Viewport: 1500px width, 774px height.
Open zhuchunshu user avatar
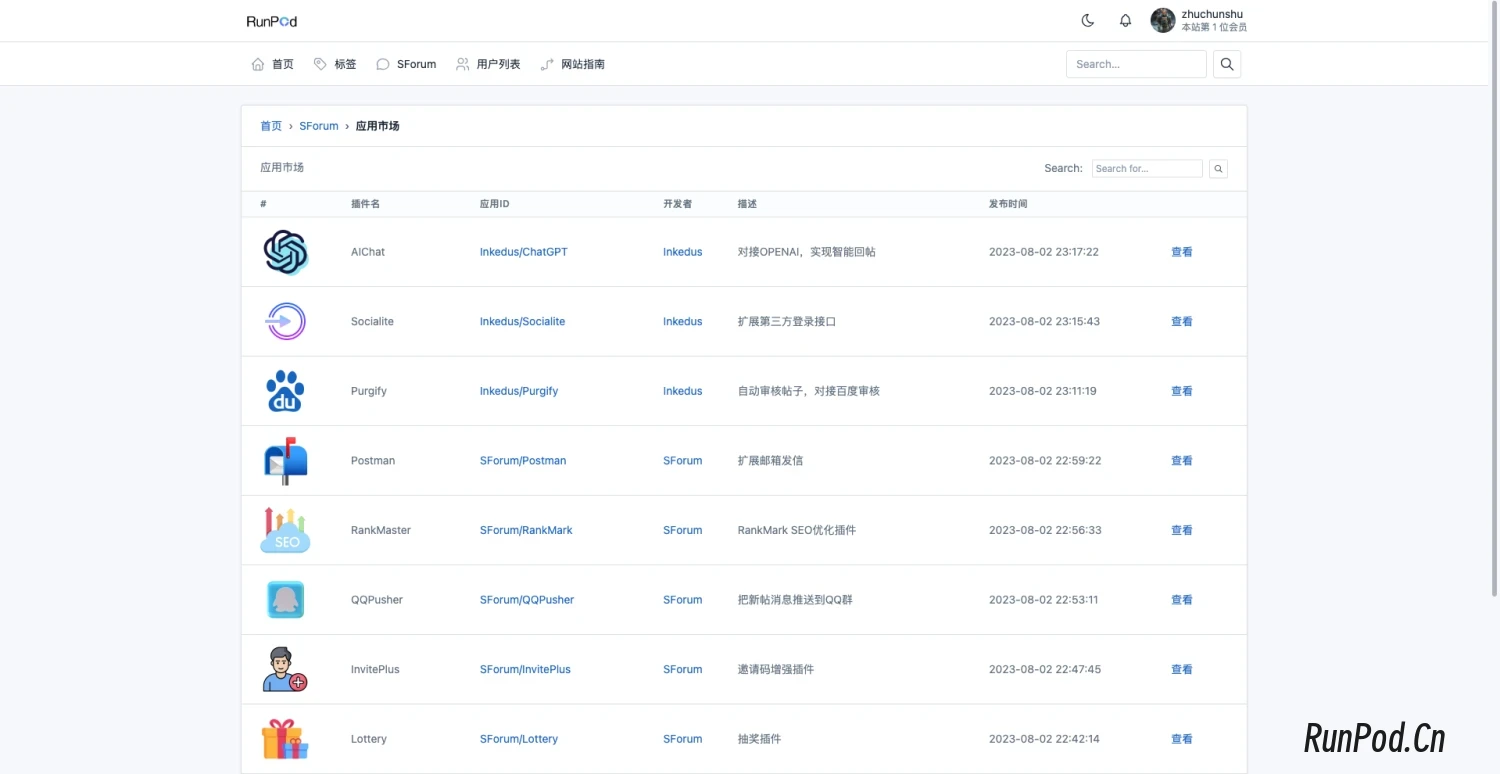click(x=1163, y=20)
